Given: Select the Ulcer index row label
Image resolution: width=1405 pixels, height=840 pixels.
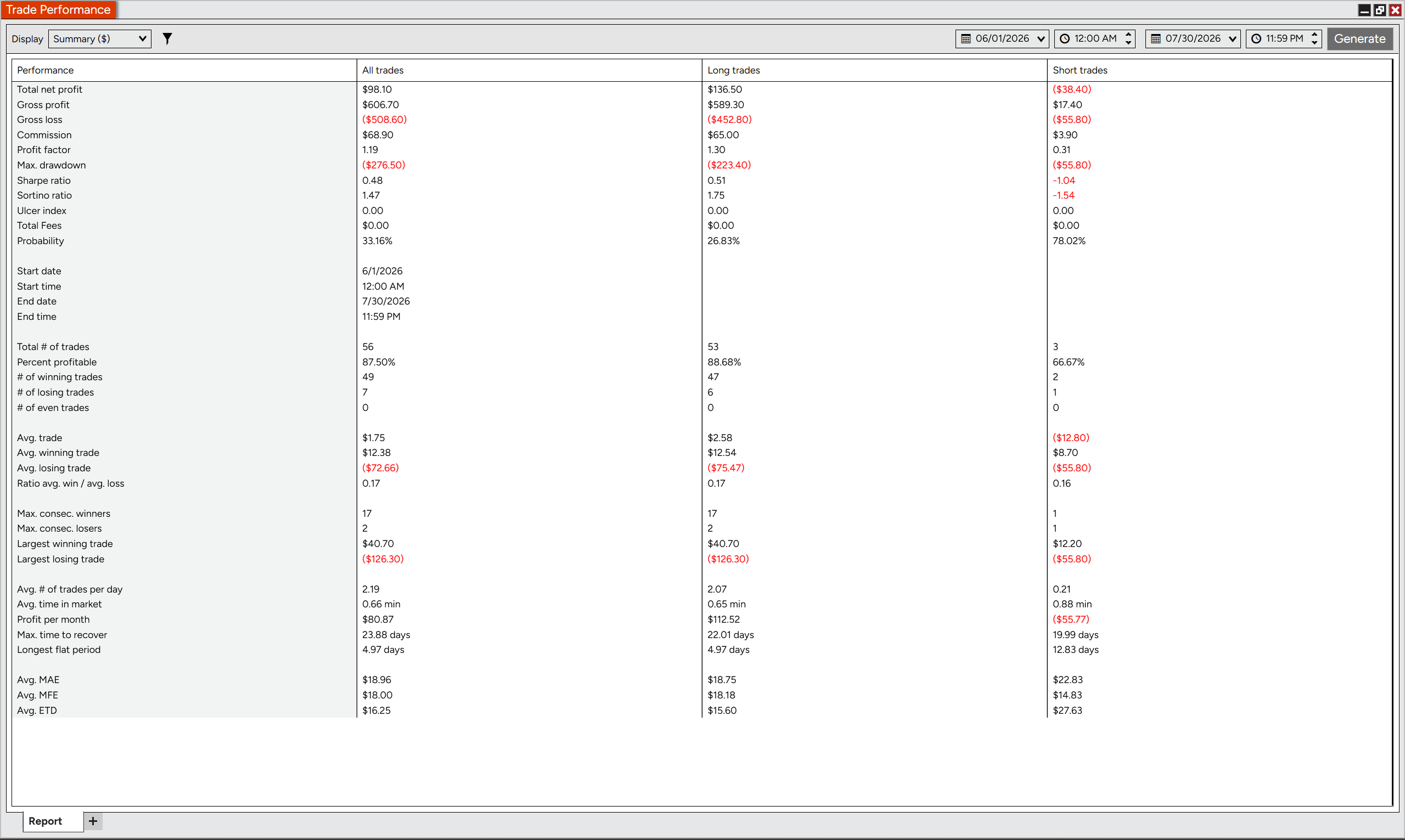Looking at the screenshot, I should (x=41, y=211).
